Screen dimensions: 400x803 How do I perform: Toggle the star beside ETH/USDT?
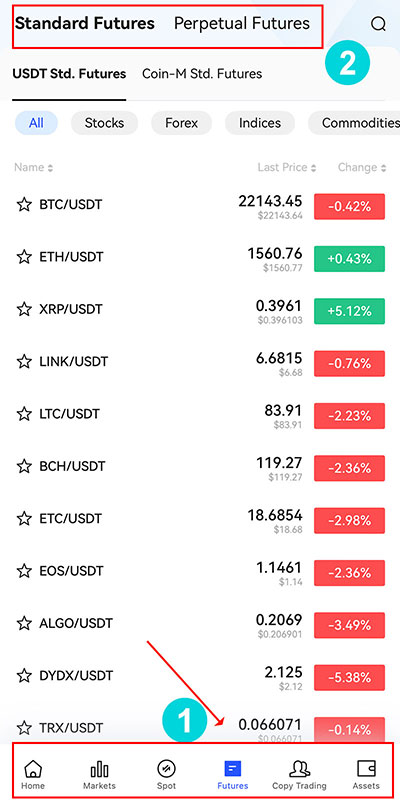(24, 257)
